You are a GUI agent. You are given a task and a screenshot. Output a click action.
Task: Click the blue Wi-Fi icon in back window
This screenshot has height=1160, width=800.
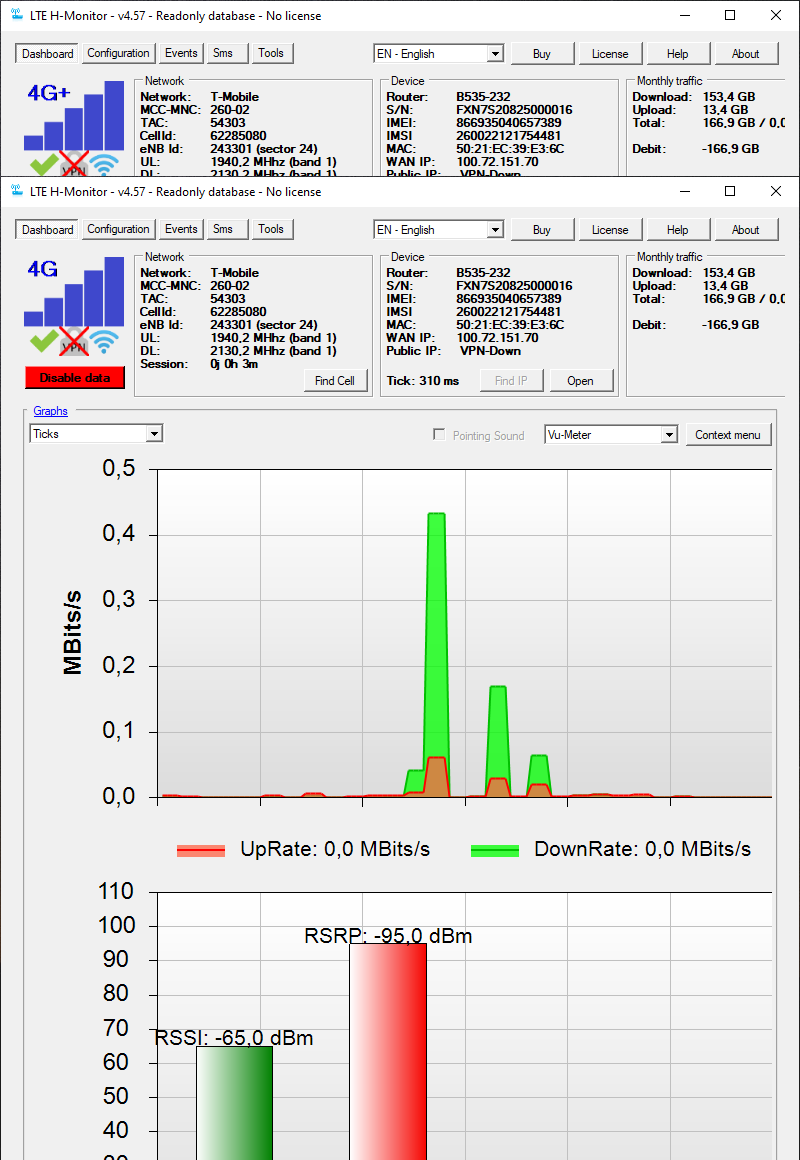106,166
